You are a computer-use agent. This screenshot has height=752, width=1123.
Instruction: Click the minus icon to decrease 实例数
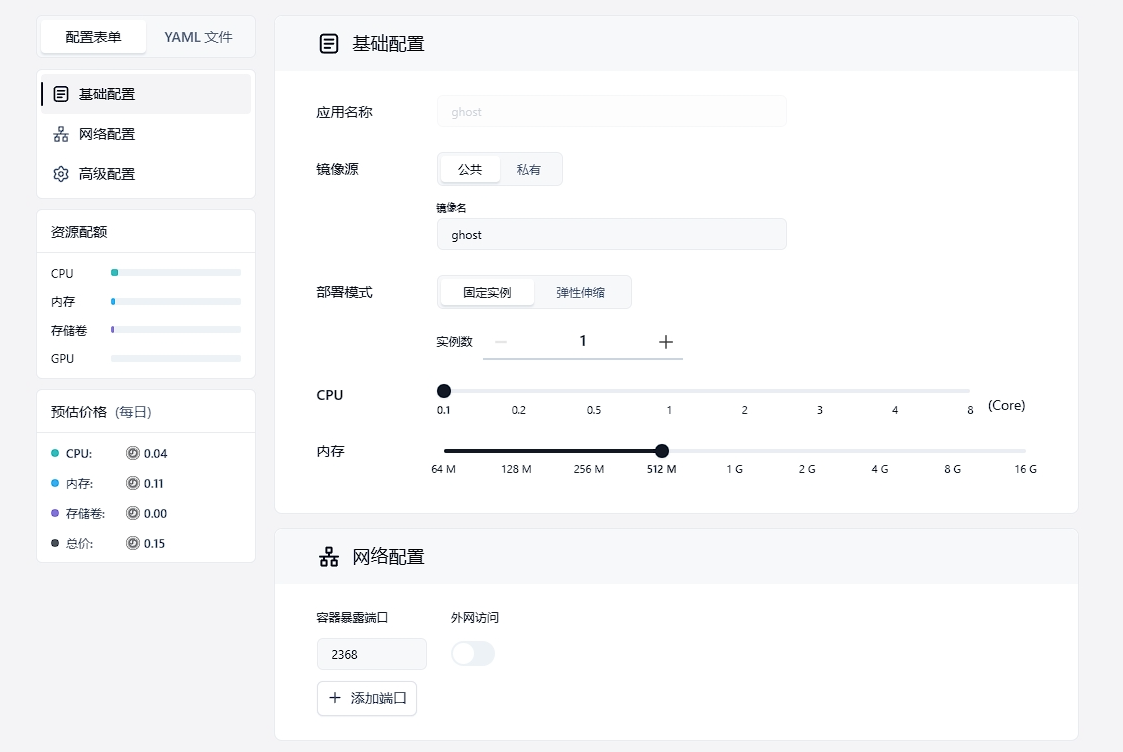point(501,342)
